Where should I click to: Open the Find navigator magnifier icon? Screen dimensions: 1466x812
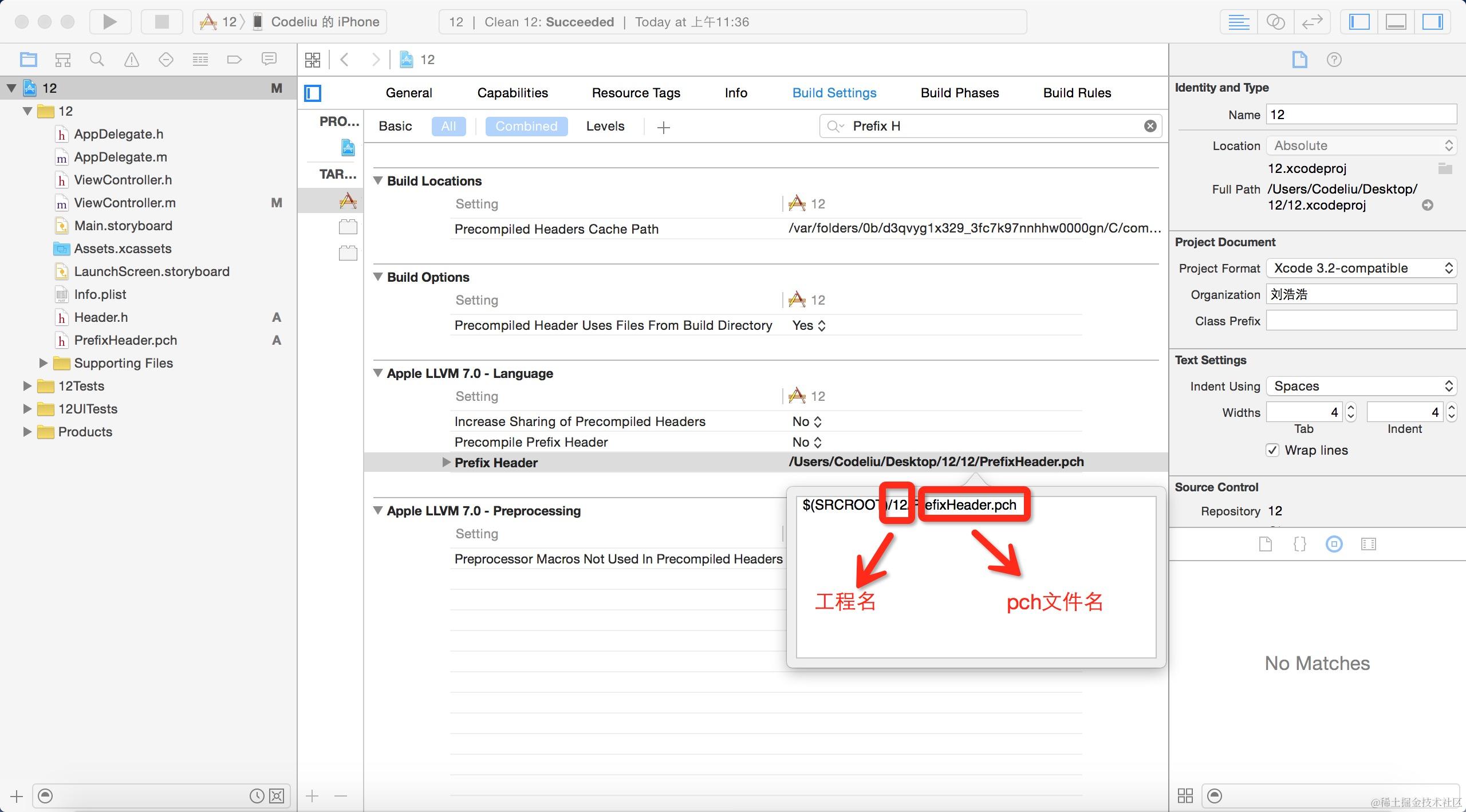click(x=97, y=60)
